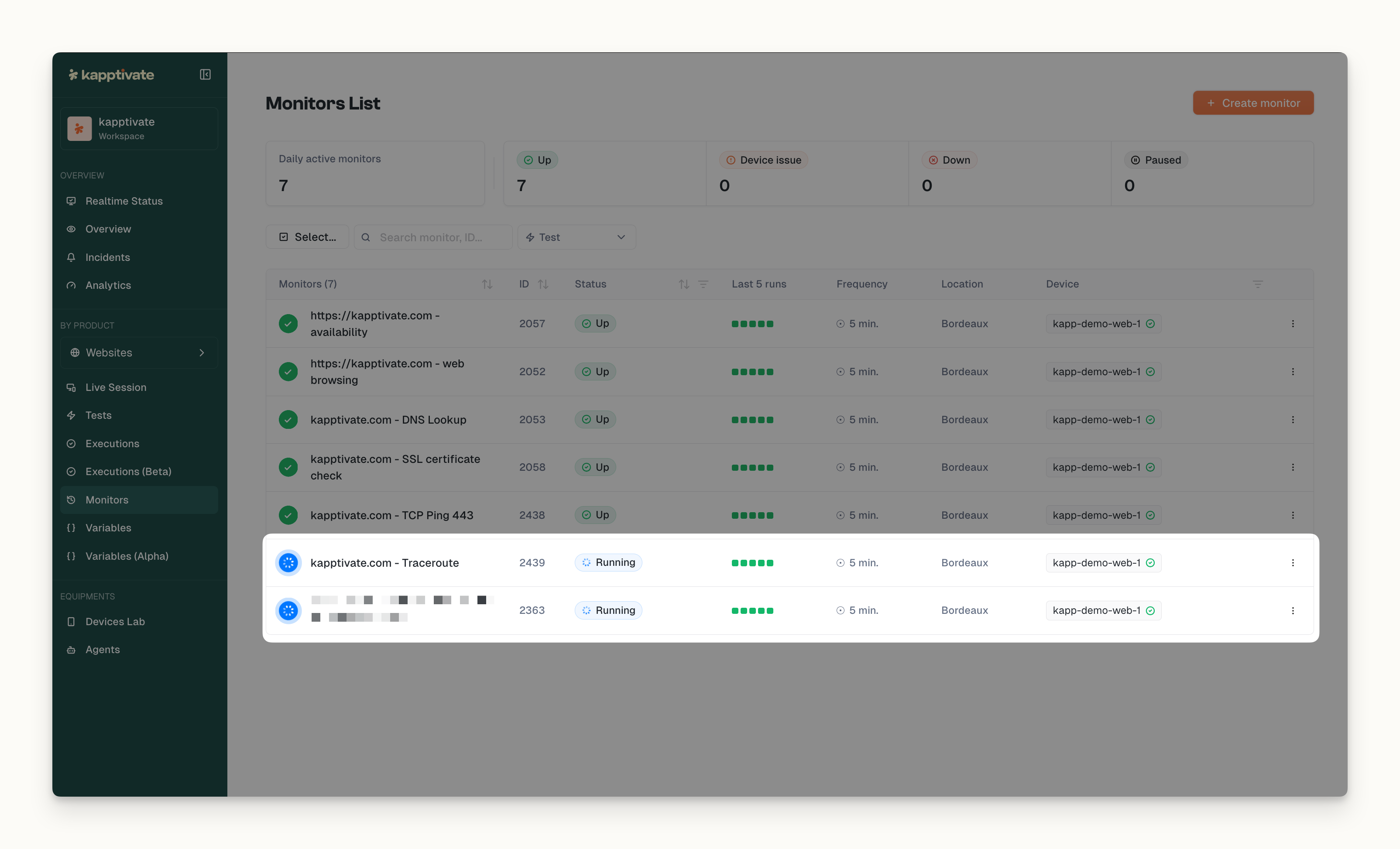Open the row menu for SSL certificate check
This screenshot has width=1400, height=849.
pos(1293,467)
